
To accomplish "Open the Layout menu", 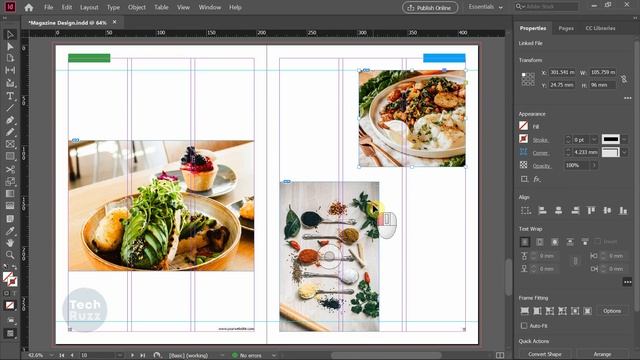I will (x=89, y=7).
